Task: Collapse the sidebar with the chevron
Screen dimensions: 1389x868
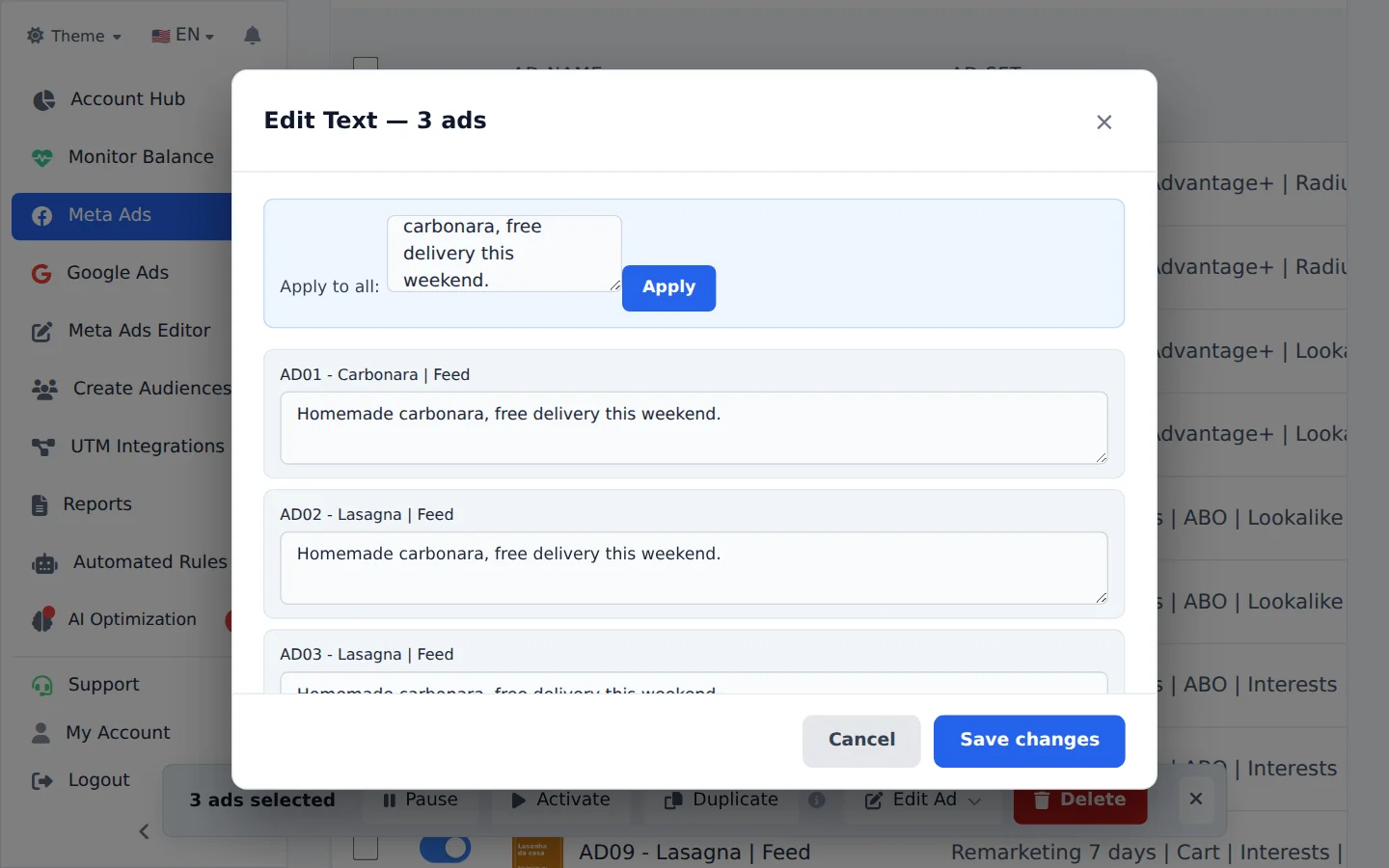Action: 144,831
